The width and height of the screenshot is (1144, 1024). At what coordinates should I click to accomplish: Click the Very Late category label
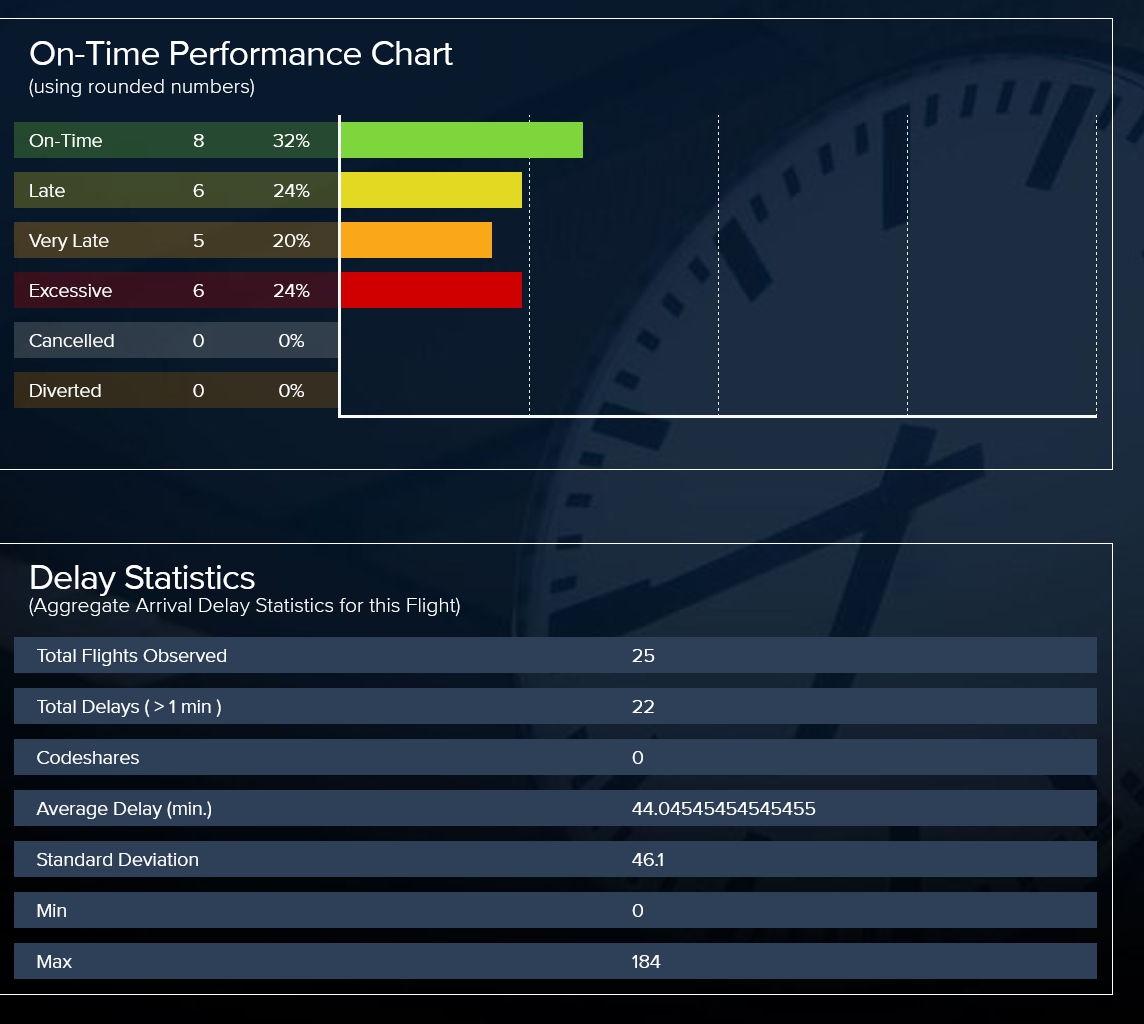69,241
